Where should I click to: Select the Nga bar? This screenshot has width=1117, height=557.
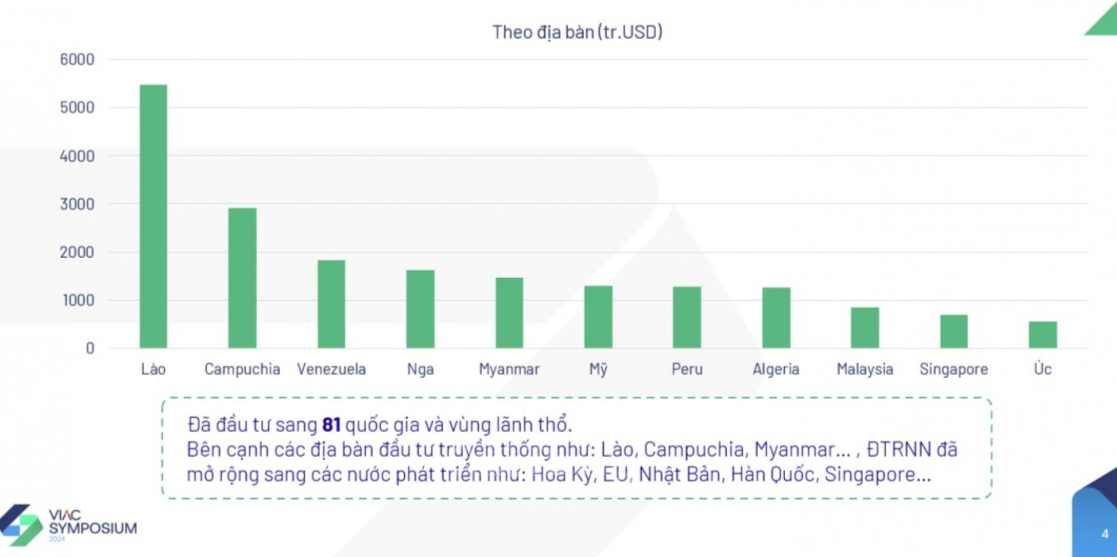tap(420, 309)
